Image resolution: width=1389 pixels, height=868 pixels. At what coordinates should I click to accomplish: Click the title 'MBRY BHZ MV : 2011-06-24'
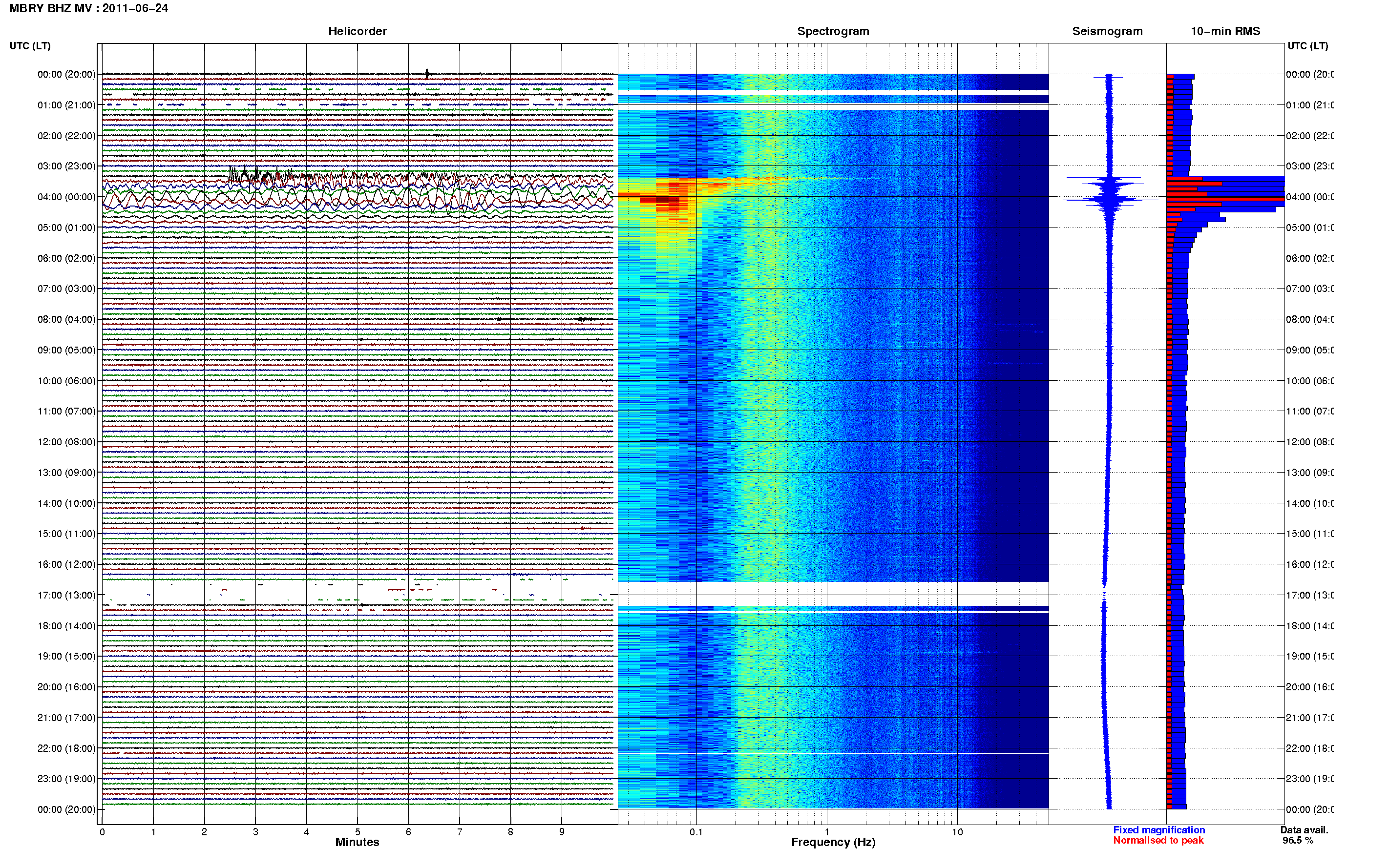88,8
